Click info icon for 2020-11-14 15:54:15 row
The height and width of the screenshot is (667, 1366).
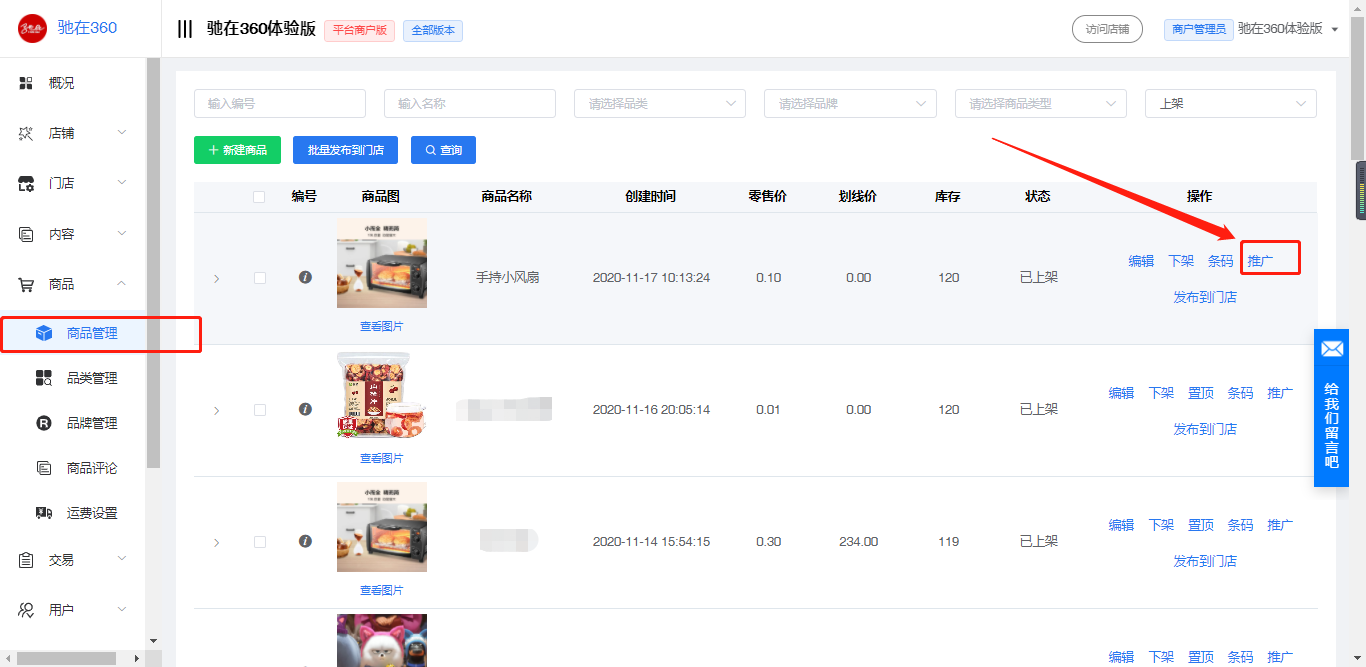pyautogui.click(x=305, y=541)
